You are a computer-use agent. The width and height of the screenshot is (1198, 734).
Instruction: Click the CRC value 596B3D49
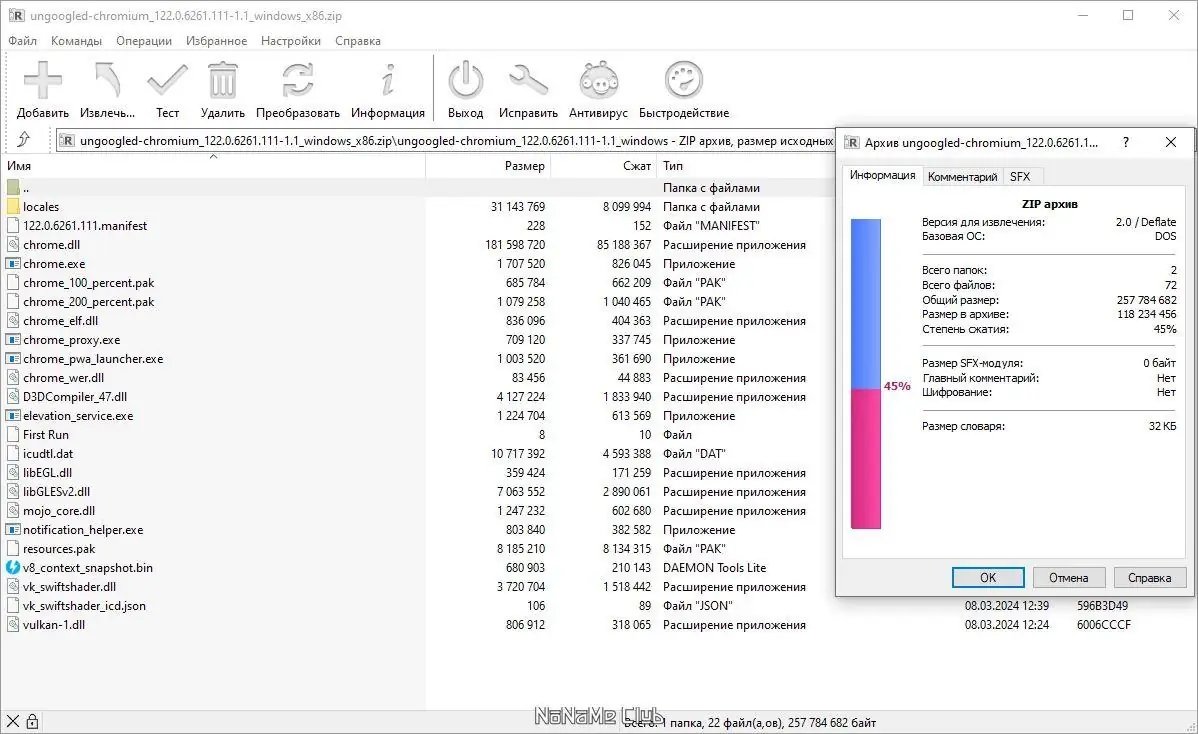pyautogui.click(x=1102, y=606)
